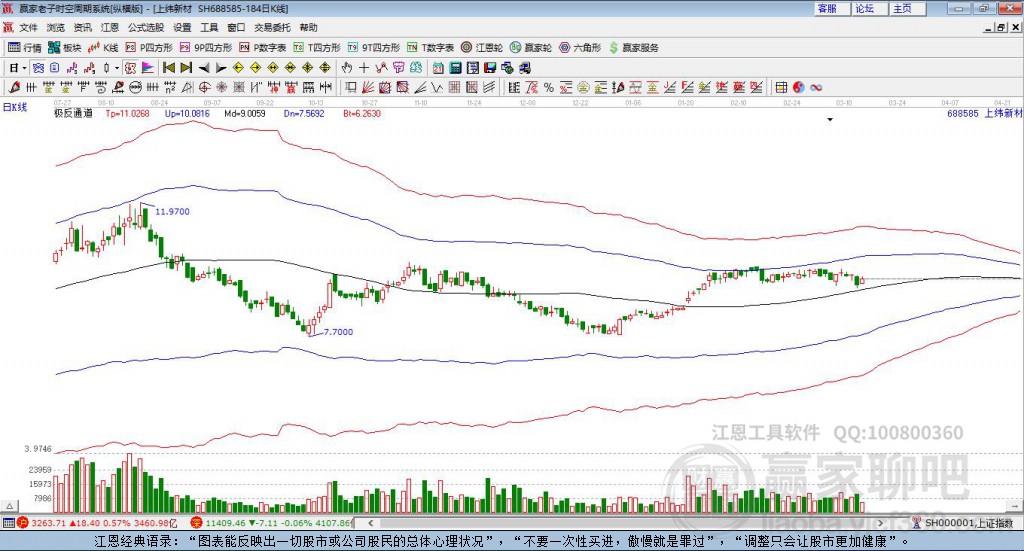Open the 公式选股 menu
The width and height of the screenshot is (1024, 551).
[146, 27]
